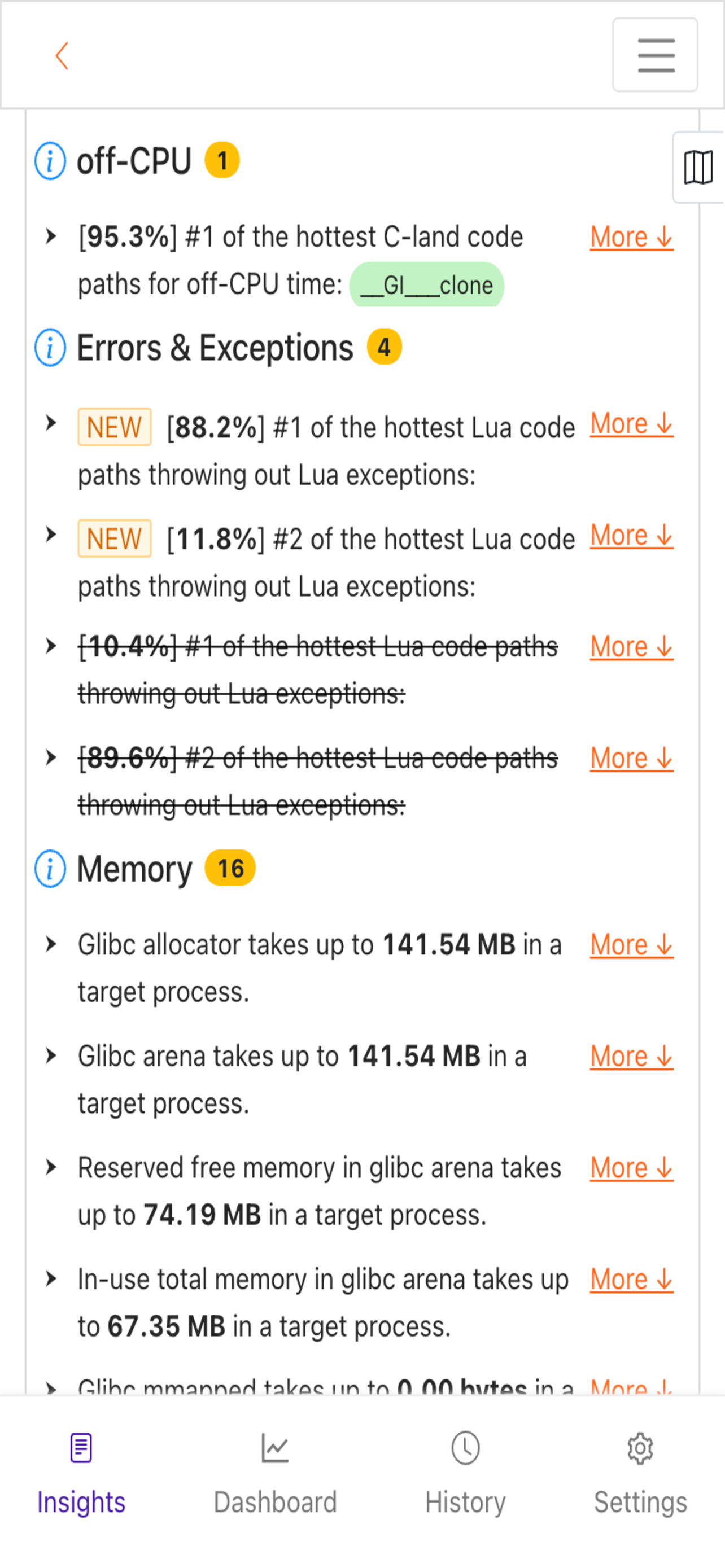Image resolution: width=725 pixels, height=1568 pixels.
Task: Click More link for Glibc arena item
Action: click(x=631, y=1056)
